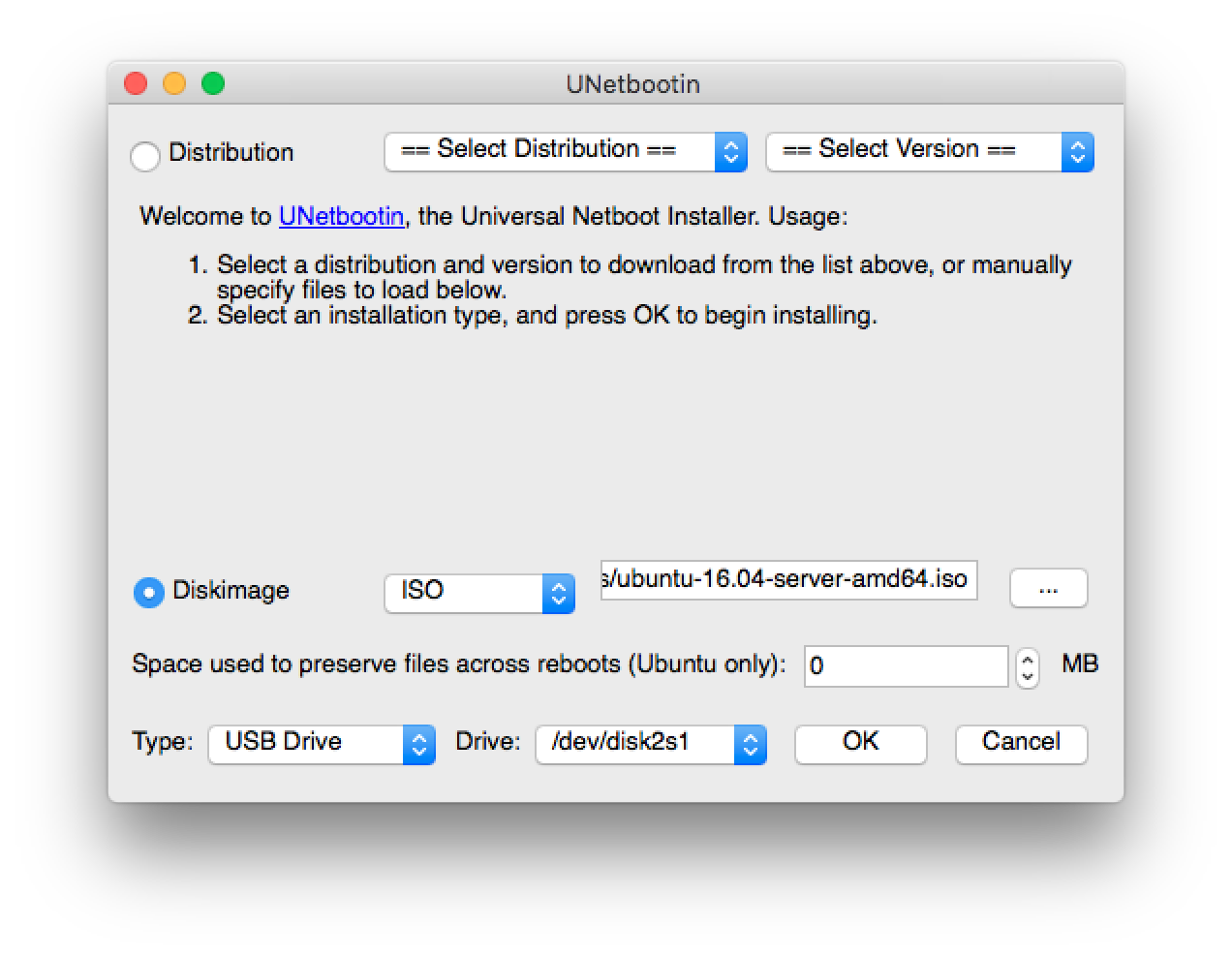Zoom the window with the green button
The height and width of the screenshot is (957, 1232).
point(213,84)
